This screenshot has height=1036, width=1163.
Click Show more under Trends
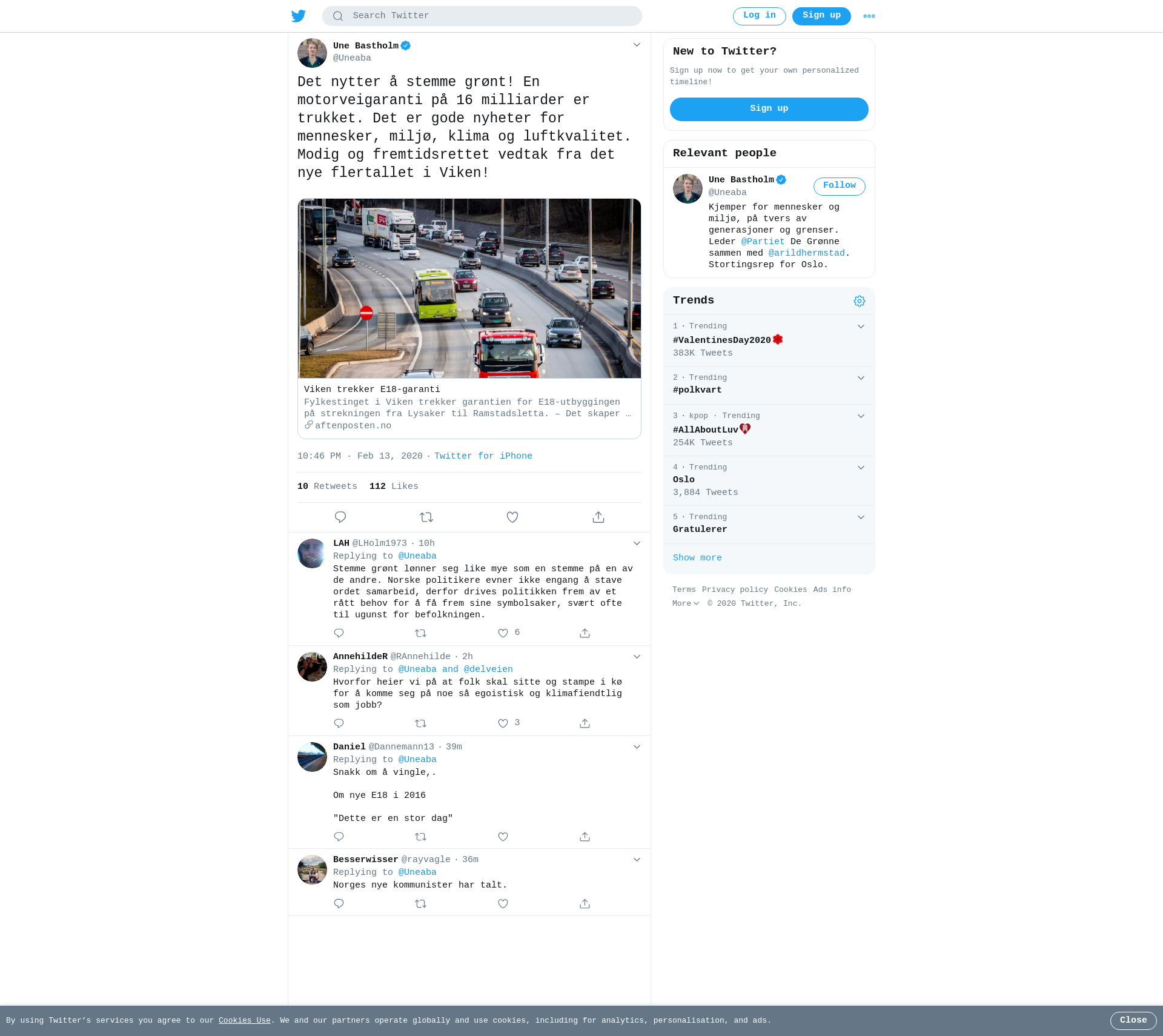697,558
